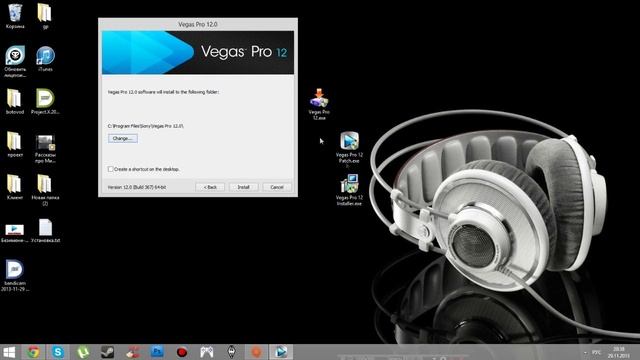Image resolution: width=640 pixels, height=360 pixels.
Task: Open Photoshop from the taskbar
Action: [157, 352]
